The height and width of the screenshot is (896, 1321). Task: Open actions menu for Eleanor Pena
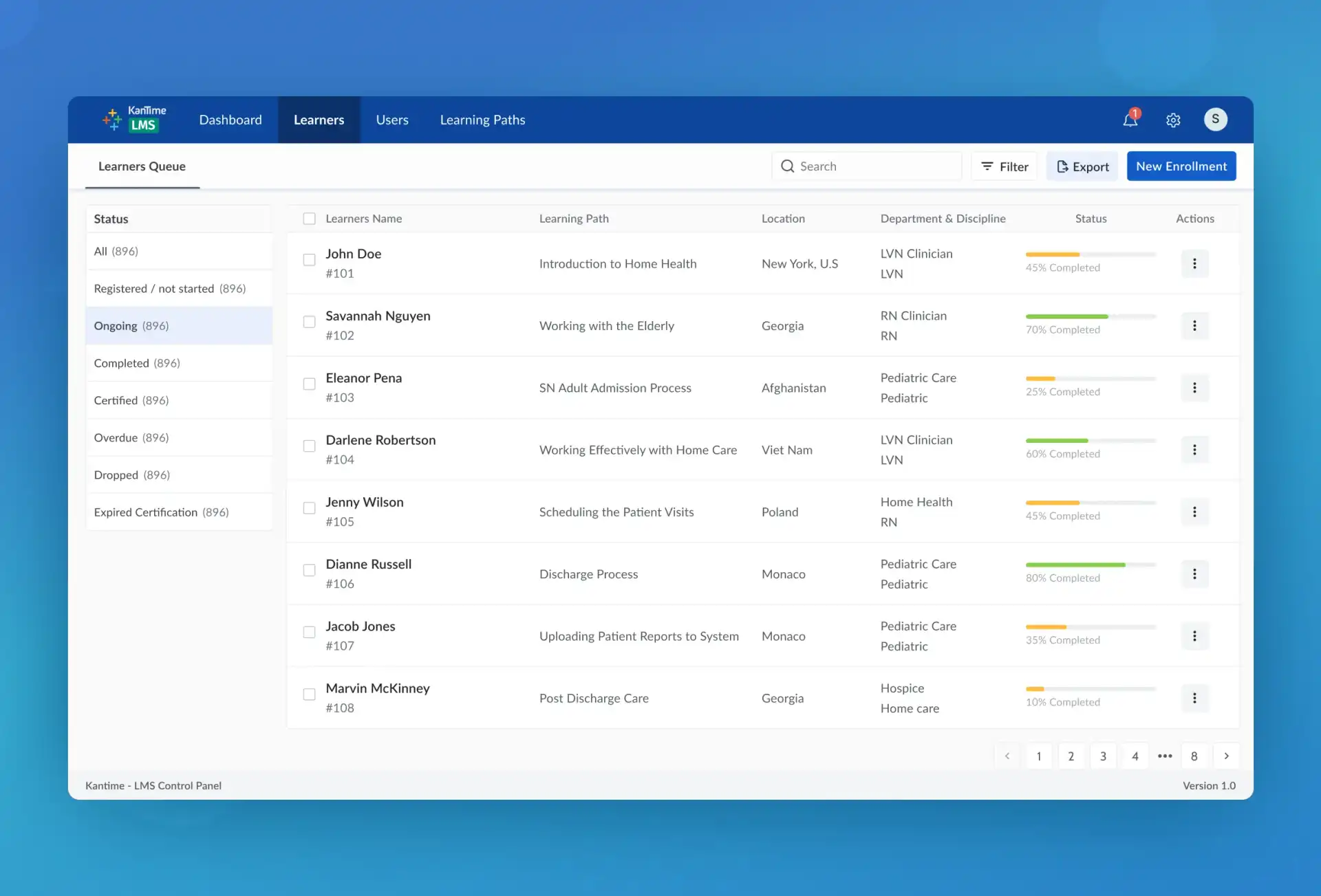coord(1194,387)
